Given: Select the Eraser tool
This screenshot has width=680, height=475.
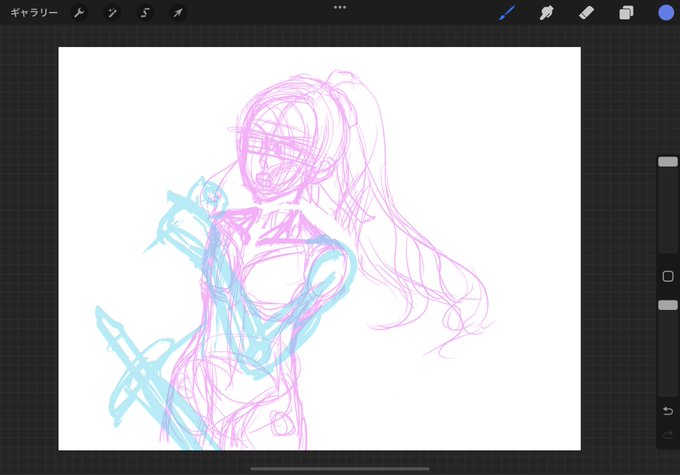Looking at the screenshot, I should (x=586, y=13).
